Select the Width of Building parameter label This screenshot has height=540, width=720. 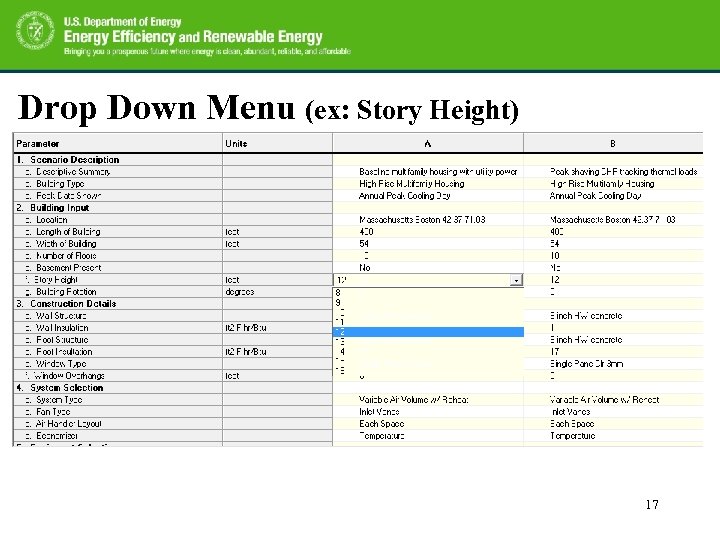[x=66, y=243]
